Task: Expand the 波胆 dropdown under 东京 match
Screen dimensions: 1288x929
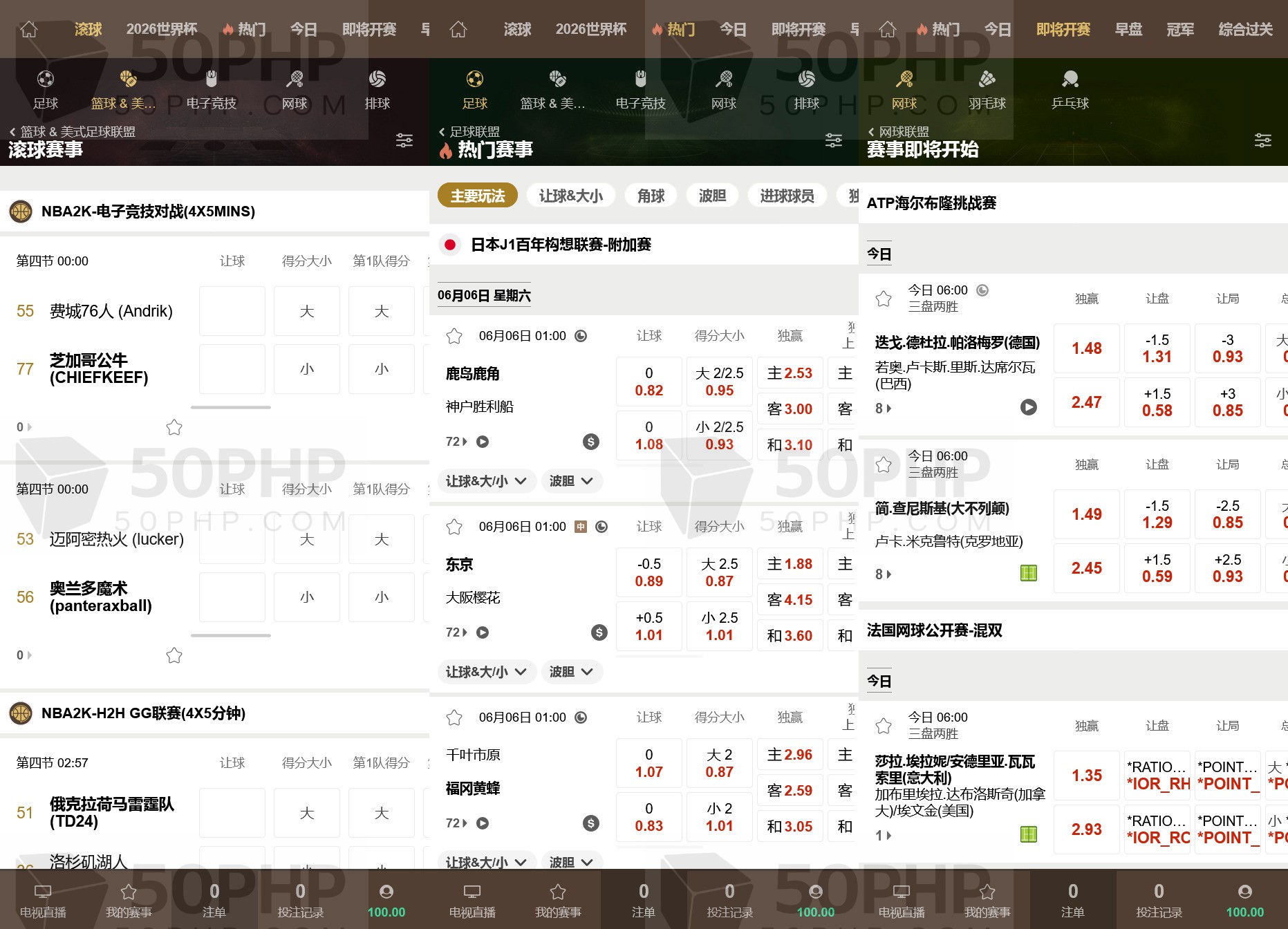Action: pos(571,672)
